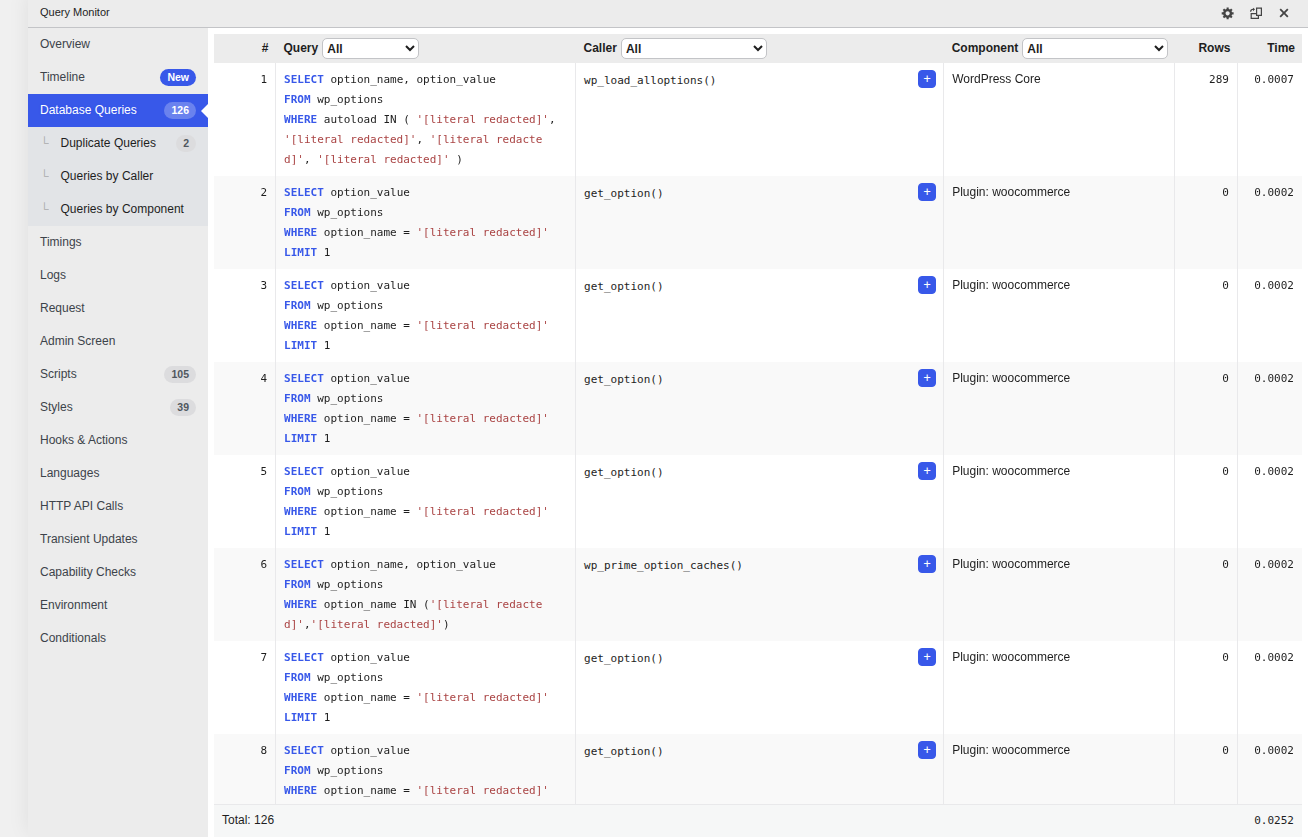1308x837 pixels.
Task: Open Query Monitor settings gear
Action: click(x=1227, y=13)
